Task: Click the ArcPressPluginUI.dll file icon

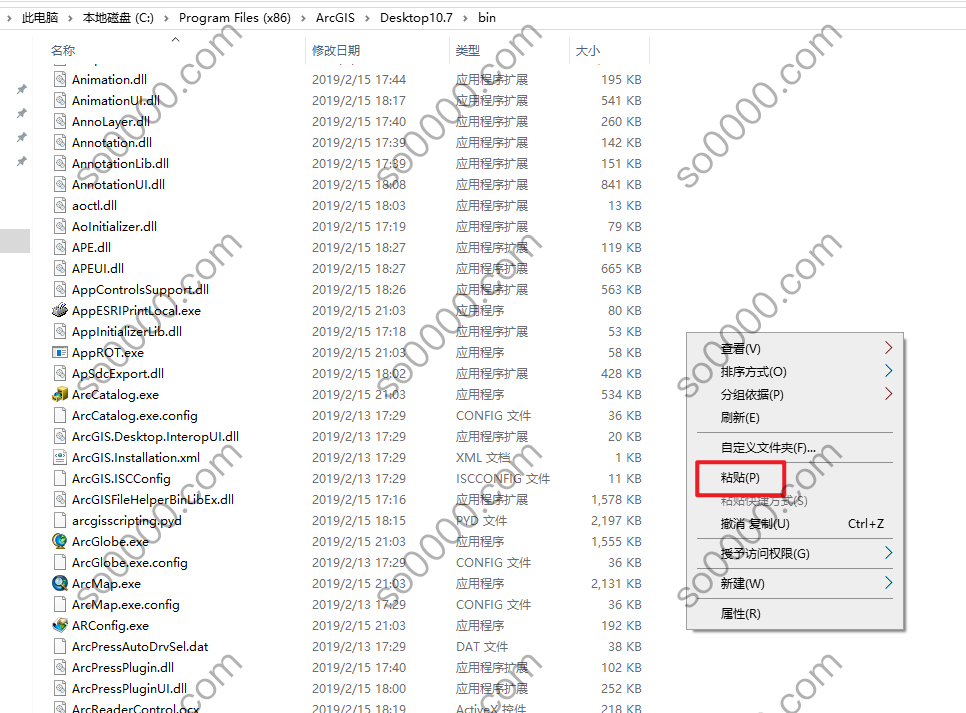Action: (60, 688)
